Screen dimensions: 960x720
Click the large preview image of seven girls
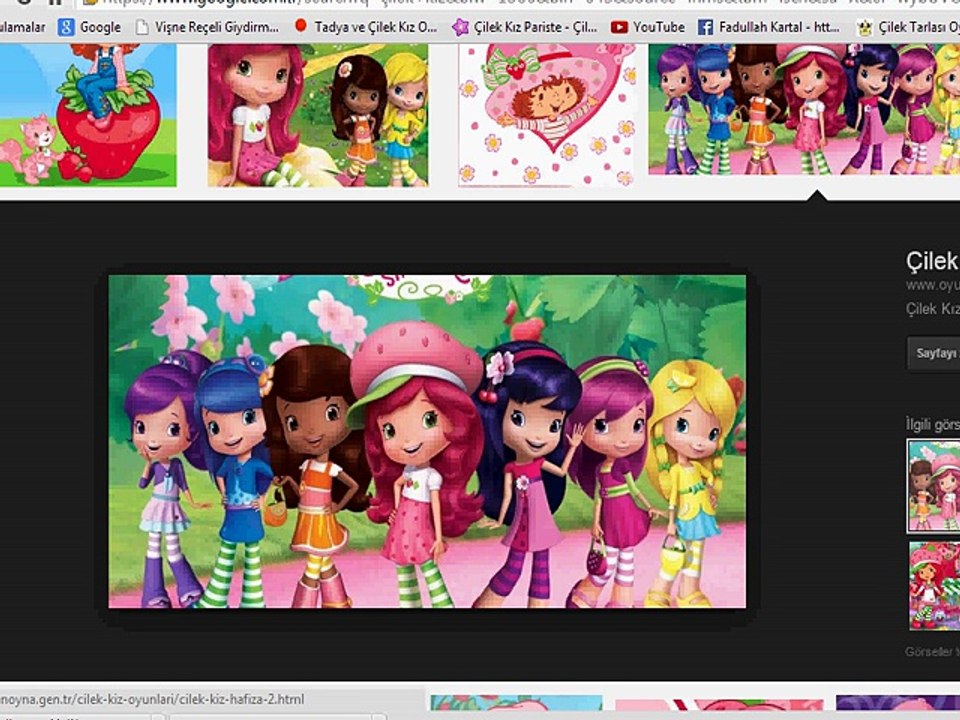(427, 441)
